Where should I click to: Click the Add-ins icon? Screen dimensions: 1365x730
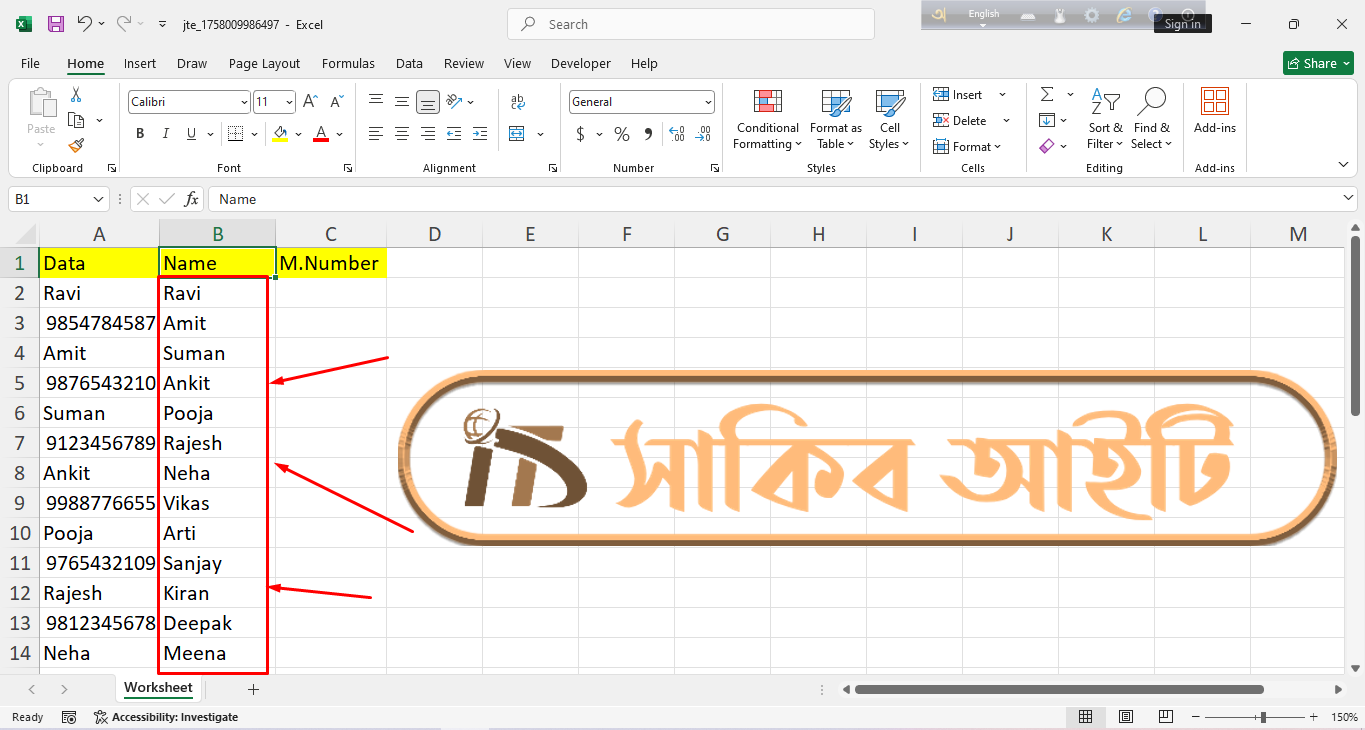(x=1214, y=112)
